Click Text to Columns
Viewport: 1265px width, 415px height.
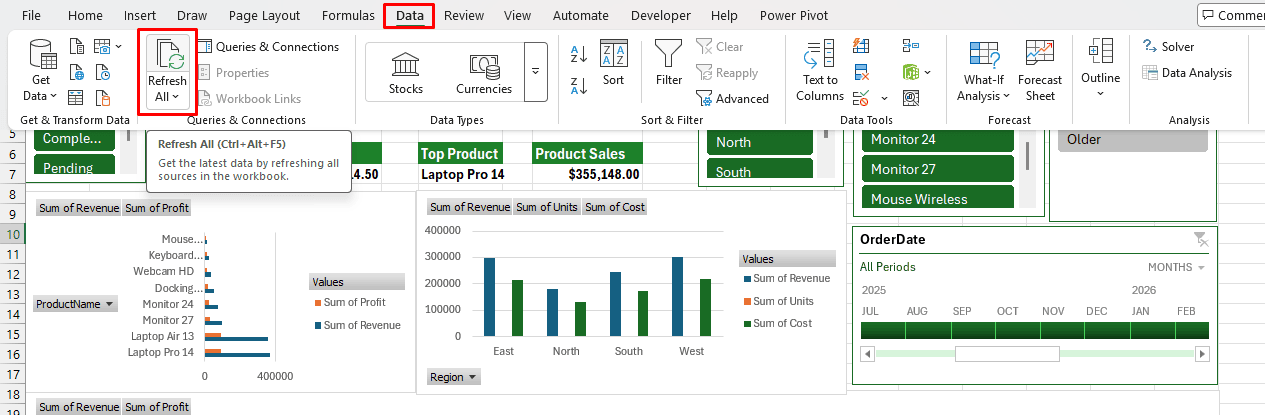820,70
